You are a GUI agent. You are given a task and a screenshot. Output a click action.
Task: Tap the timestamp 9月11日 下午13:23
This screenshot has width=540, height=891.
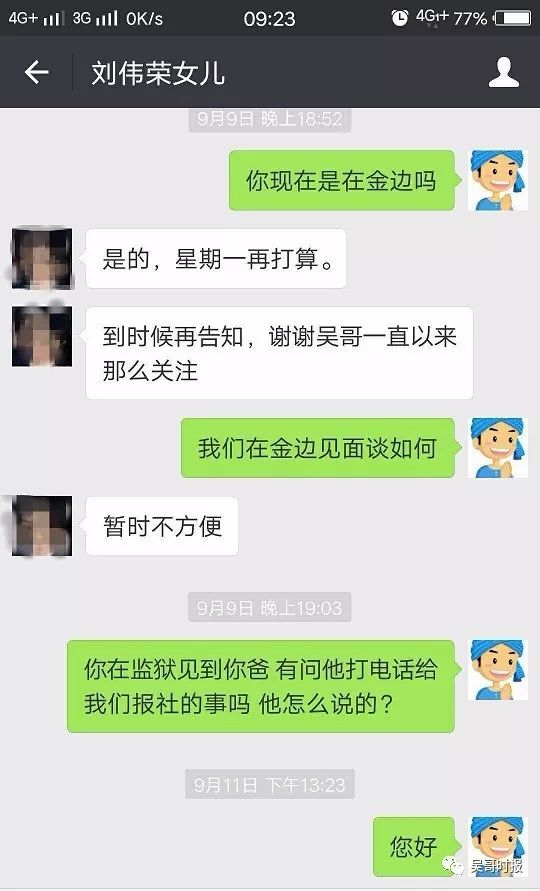(x=269, y=785)
